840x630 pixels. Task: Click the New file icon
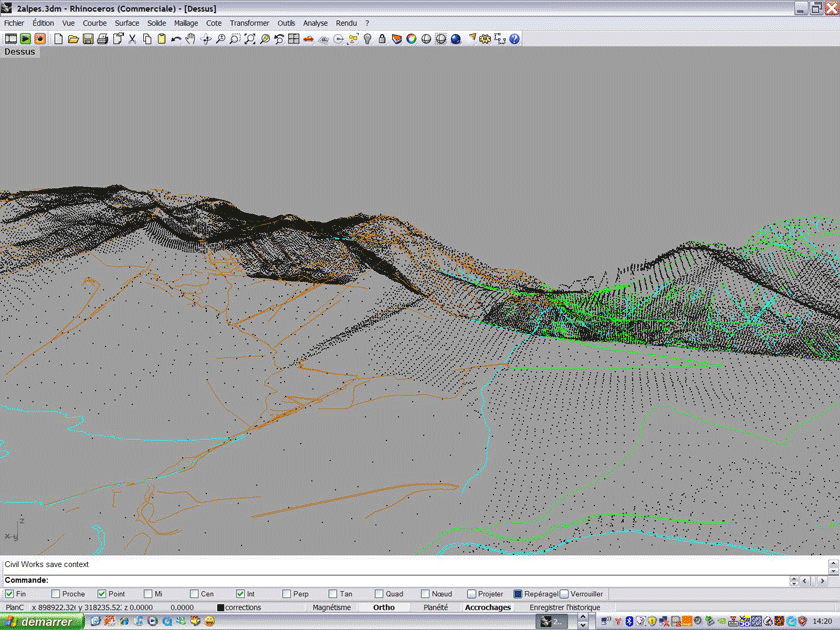pos(59,39)
